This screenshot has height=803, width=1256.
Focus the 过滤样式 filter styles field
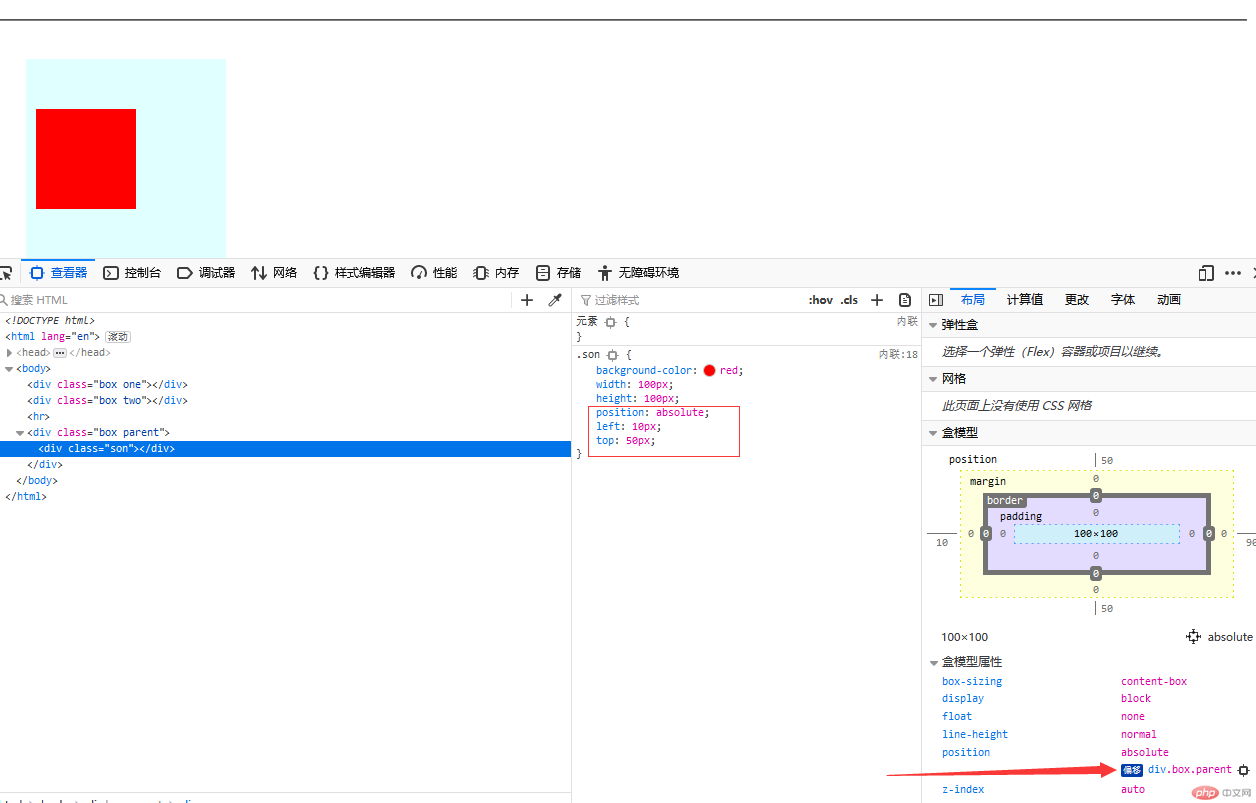690,300
